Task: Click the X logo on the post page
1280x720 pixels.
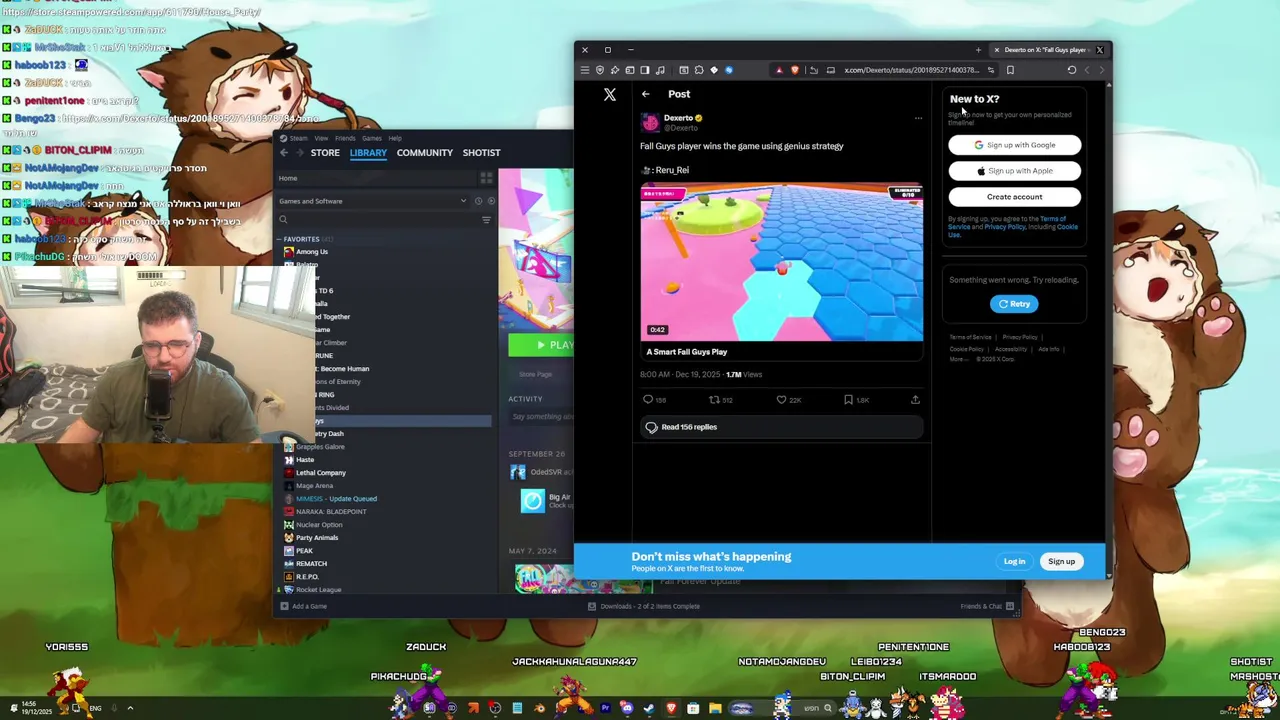Action: click(x=610, y=94)
